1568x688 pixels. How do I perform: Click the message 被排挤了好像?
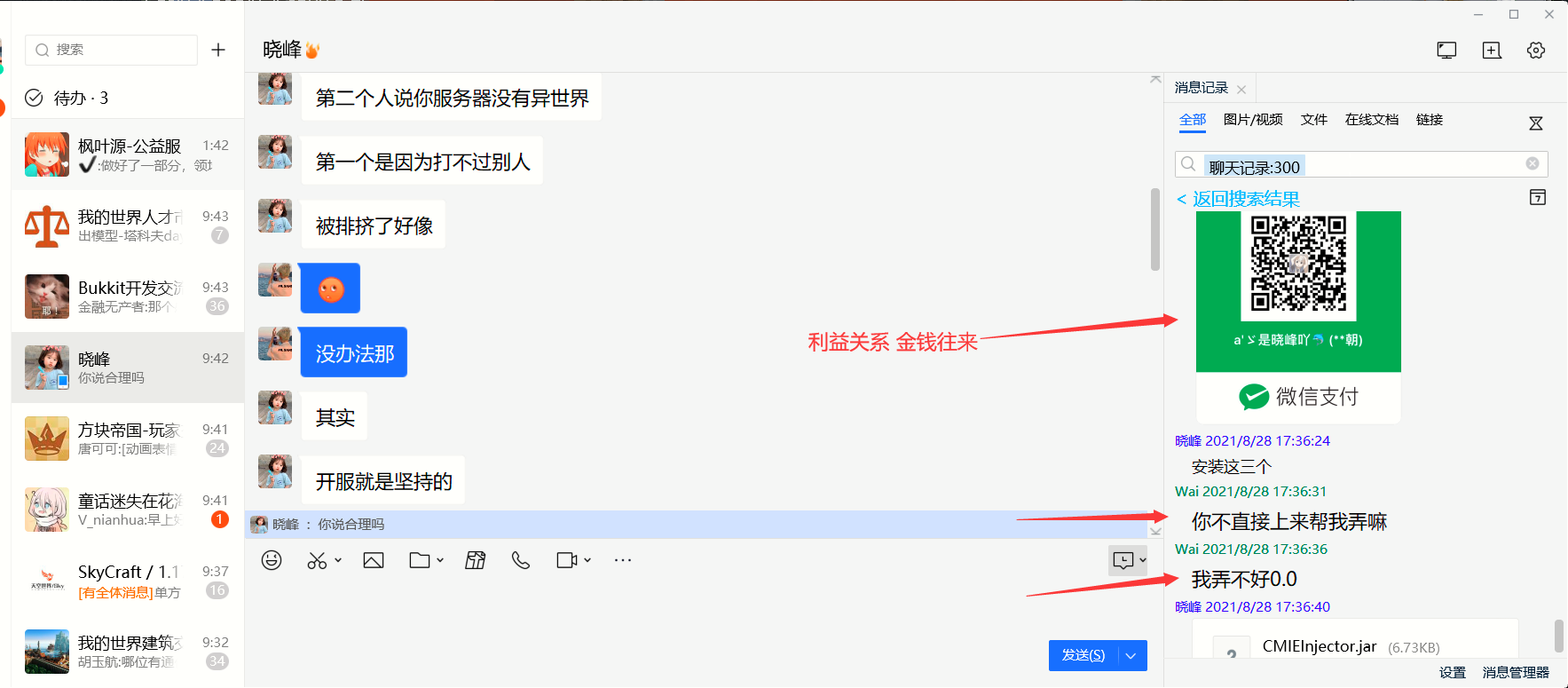(x=374, y=225)
